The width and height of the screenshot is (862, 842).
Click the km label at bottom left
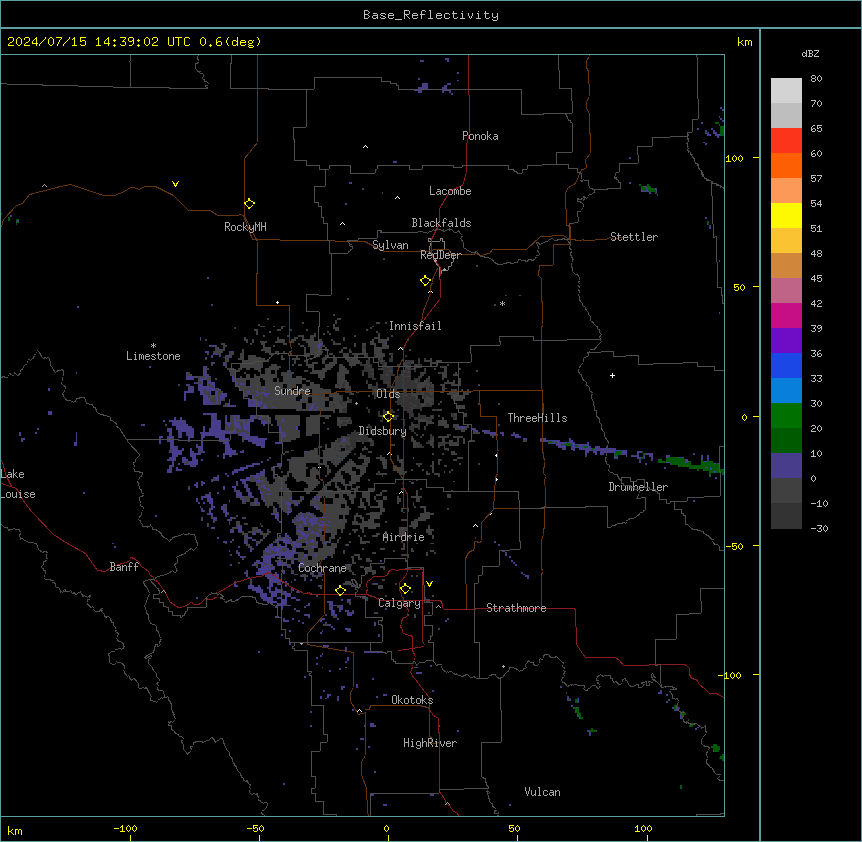[x=15, y=830]
